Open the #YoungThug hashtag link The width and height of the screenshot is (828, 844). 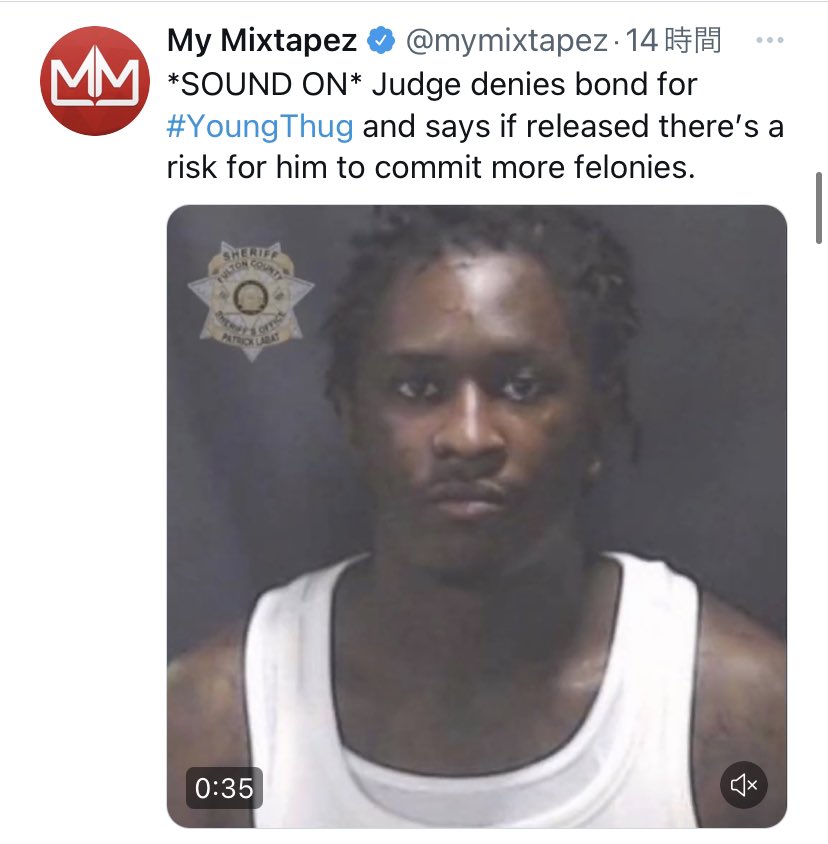click(260, 126)
